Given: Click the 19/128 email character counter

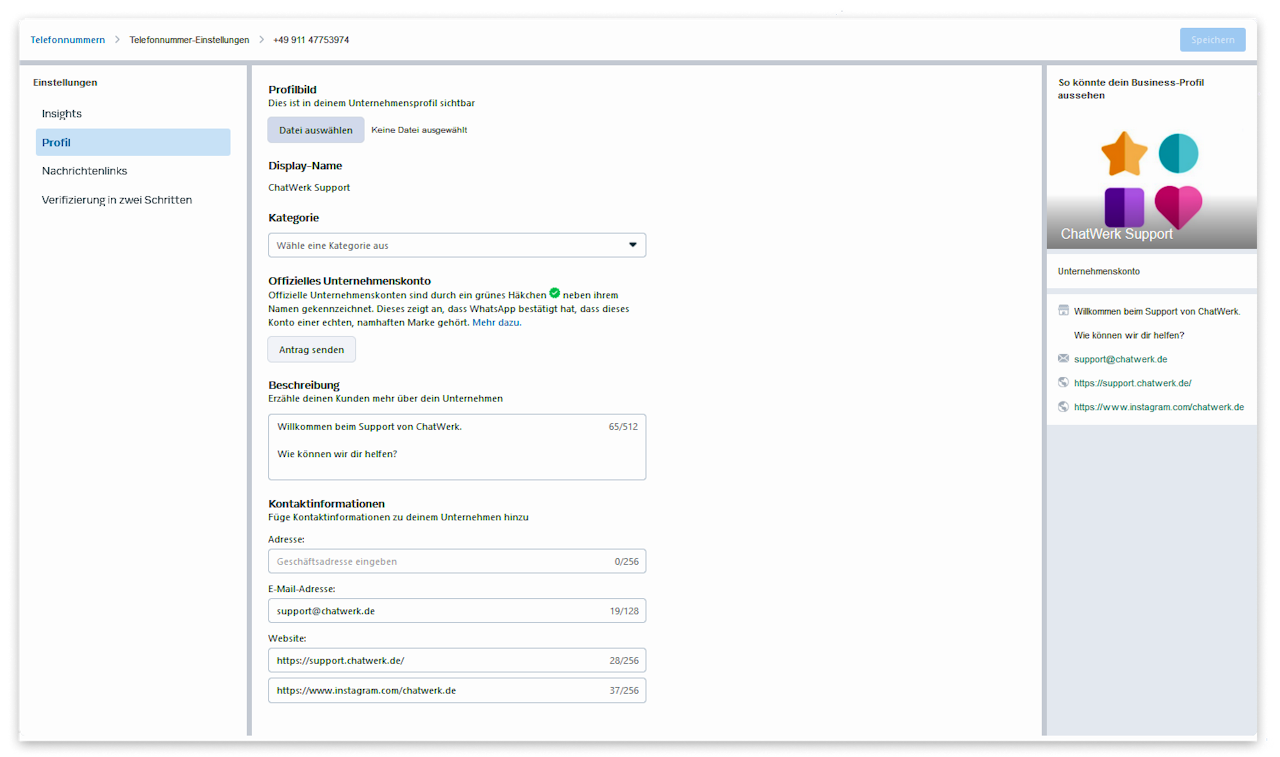Looking at the screenshot, I should click(x=624, y=611).
